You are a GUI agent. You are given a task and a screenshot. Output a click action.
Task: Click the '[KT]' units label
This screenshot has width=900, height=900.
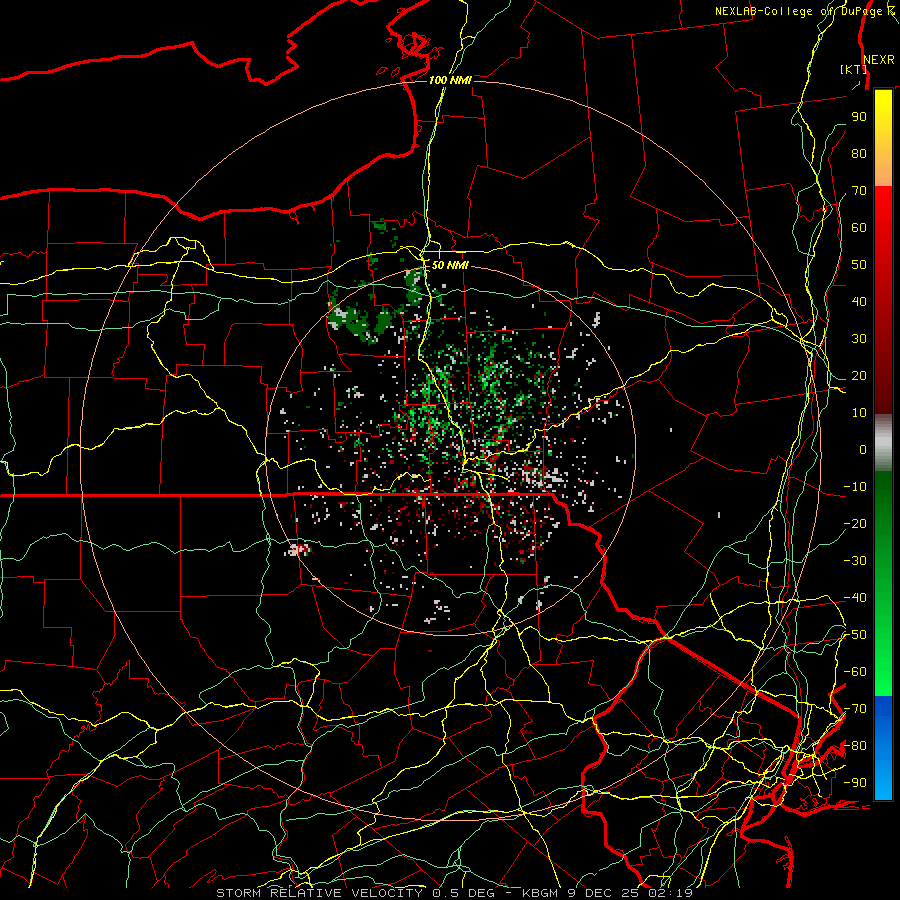pos(854,69)
